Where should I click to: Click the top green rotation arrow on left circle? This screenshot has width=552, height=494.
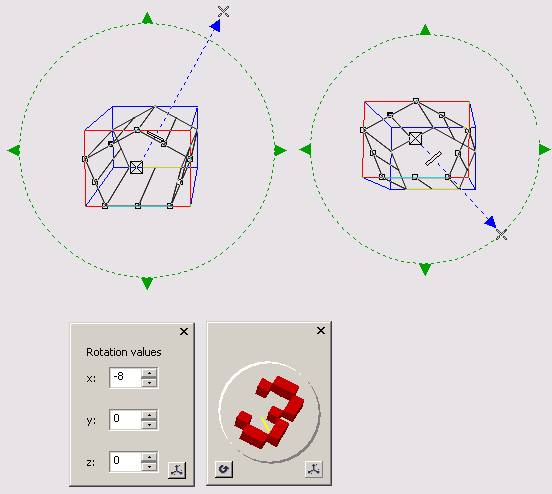[147, 18]
